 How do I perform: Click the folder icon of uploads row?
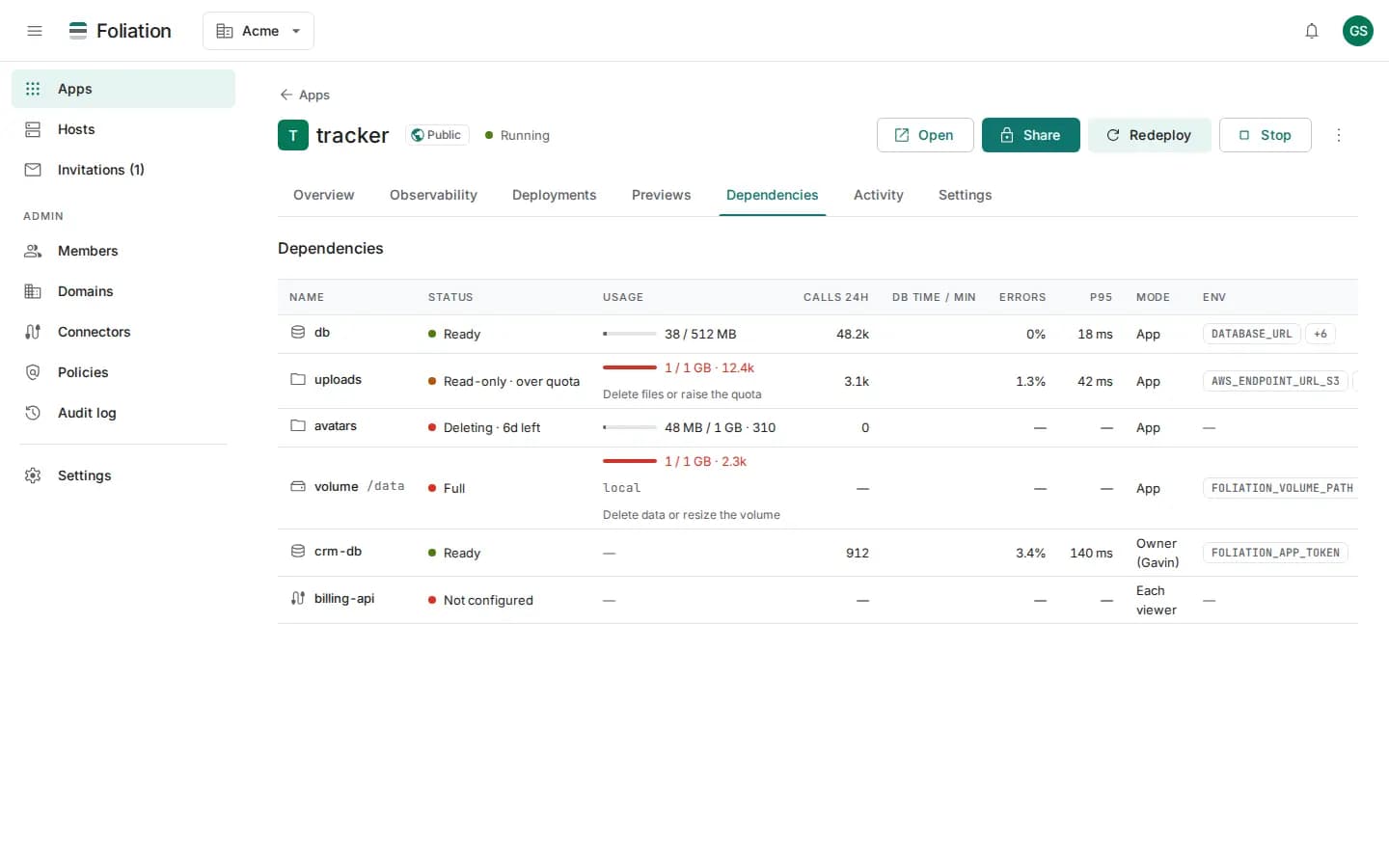(298, 379)
